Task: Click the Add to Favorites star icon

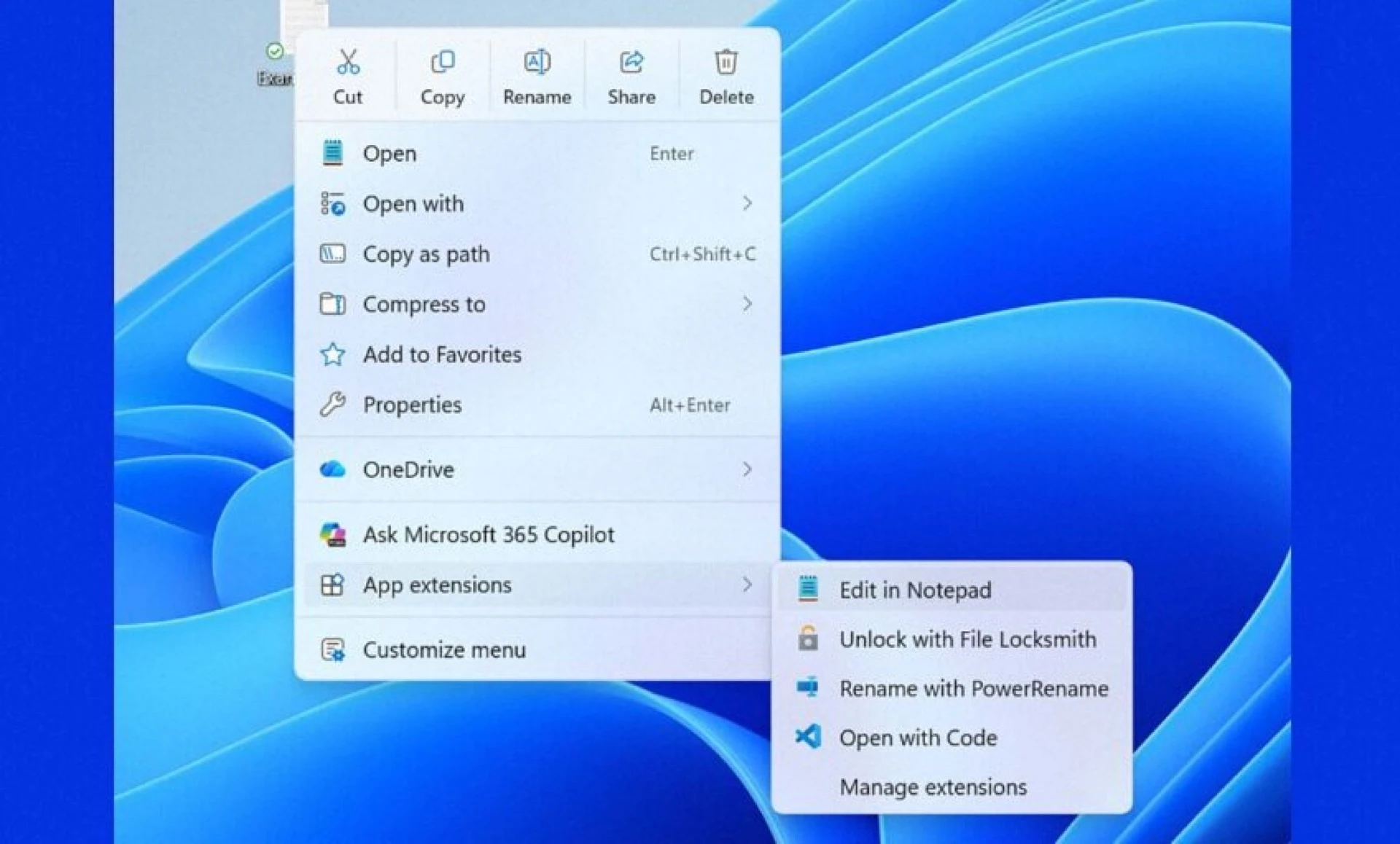Action: pos(332,354)
